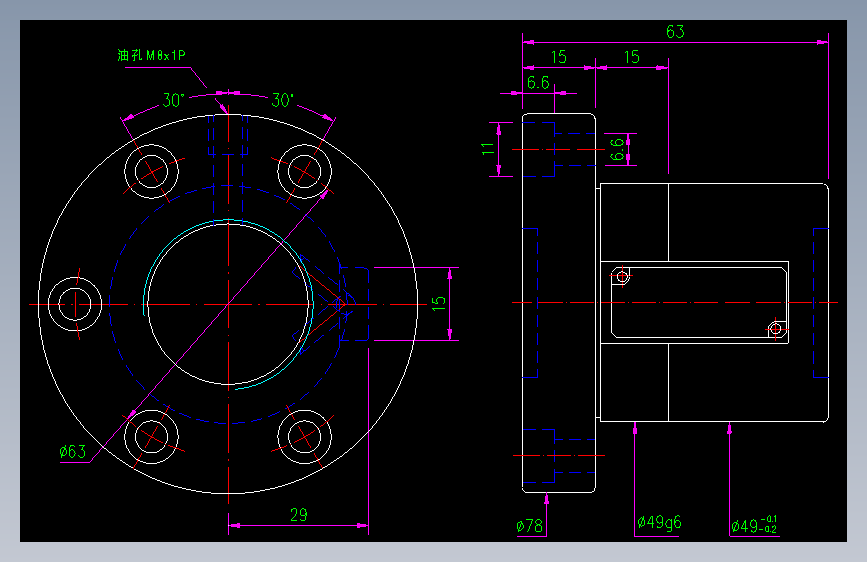This screenshot has height=562, width=867.
Task: Select the 29 dimension value
Action: pyautogui.click(x=299, y=514)
